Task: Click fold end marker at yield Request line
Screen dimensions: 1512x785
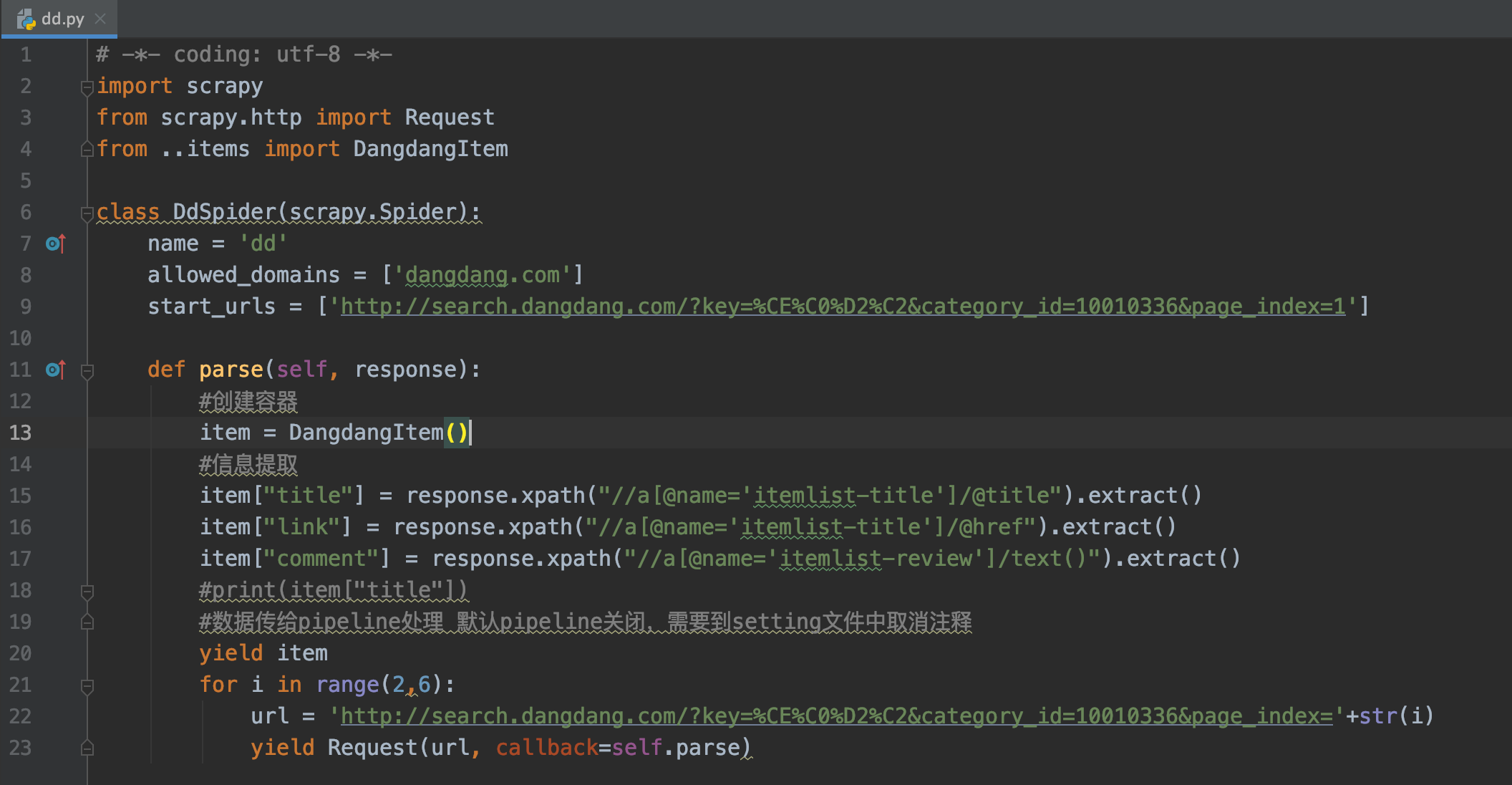Action: tap(87, 748)
